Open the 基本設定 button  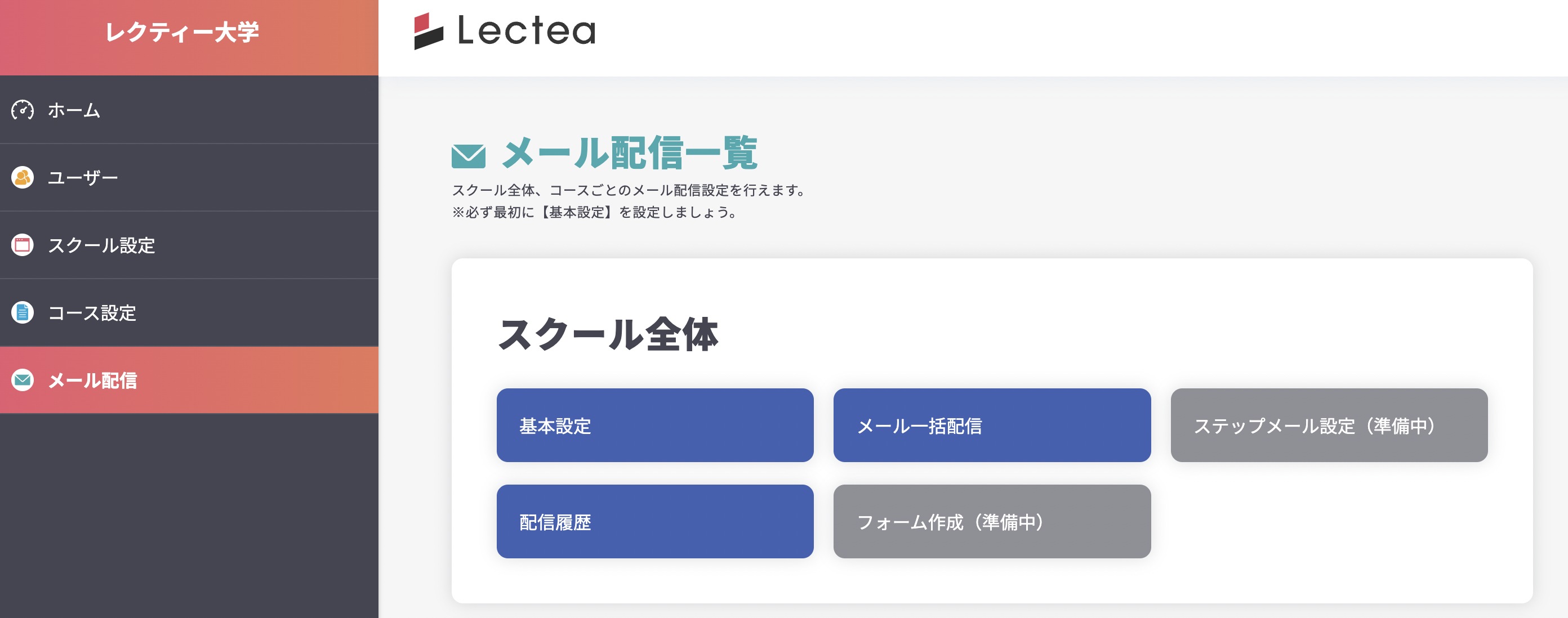coord(654,425)
